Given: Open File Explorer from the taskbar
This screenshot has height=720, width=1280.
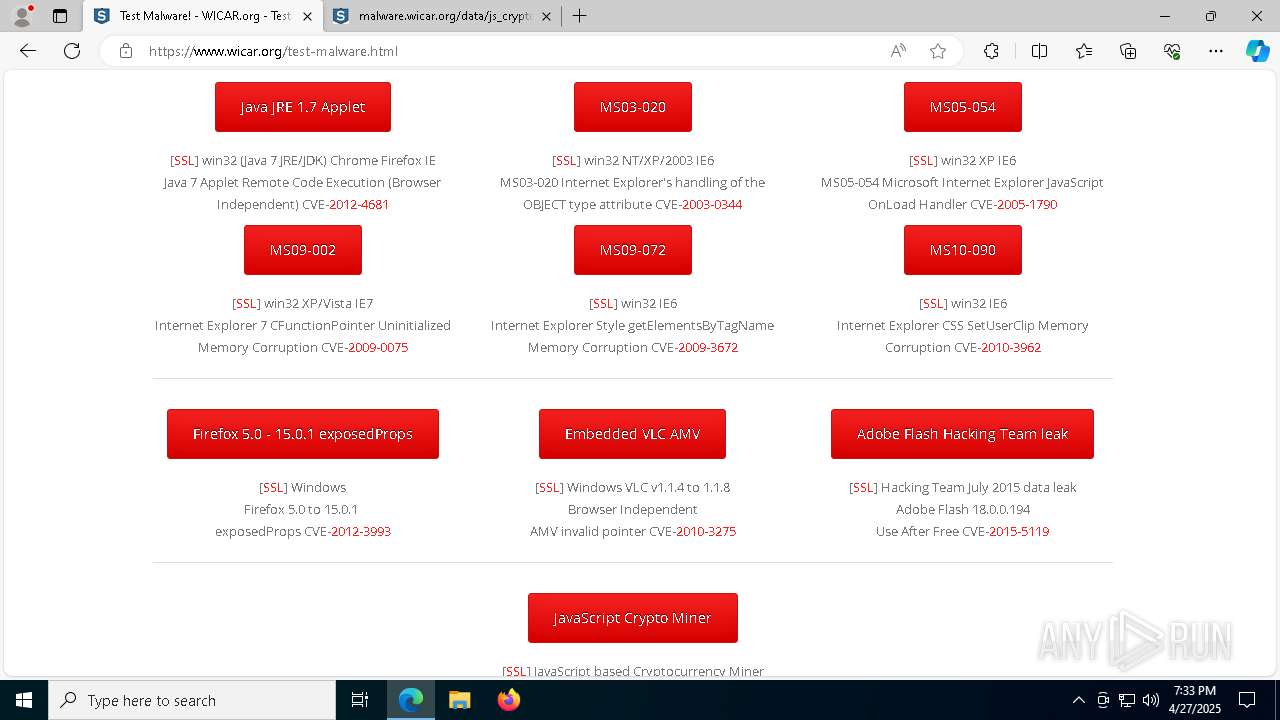Looking at the screenshot, I should tap(459, 700).
